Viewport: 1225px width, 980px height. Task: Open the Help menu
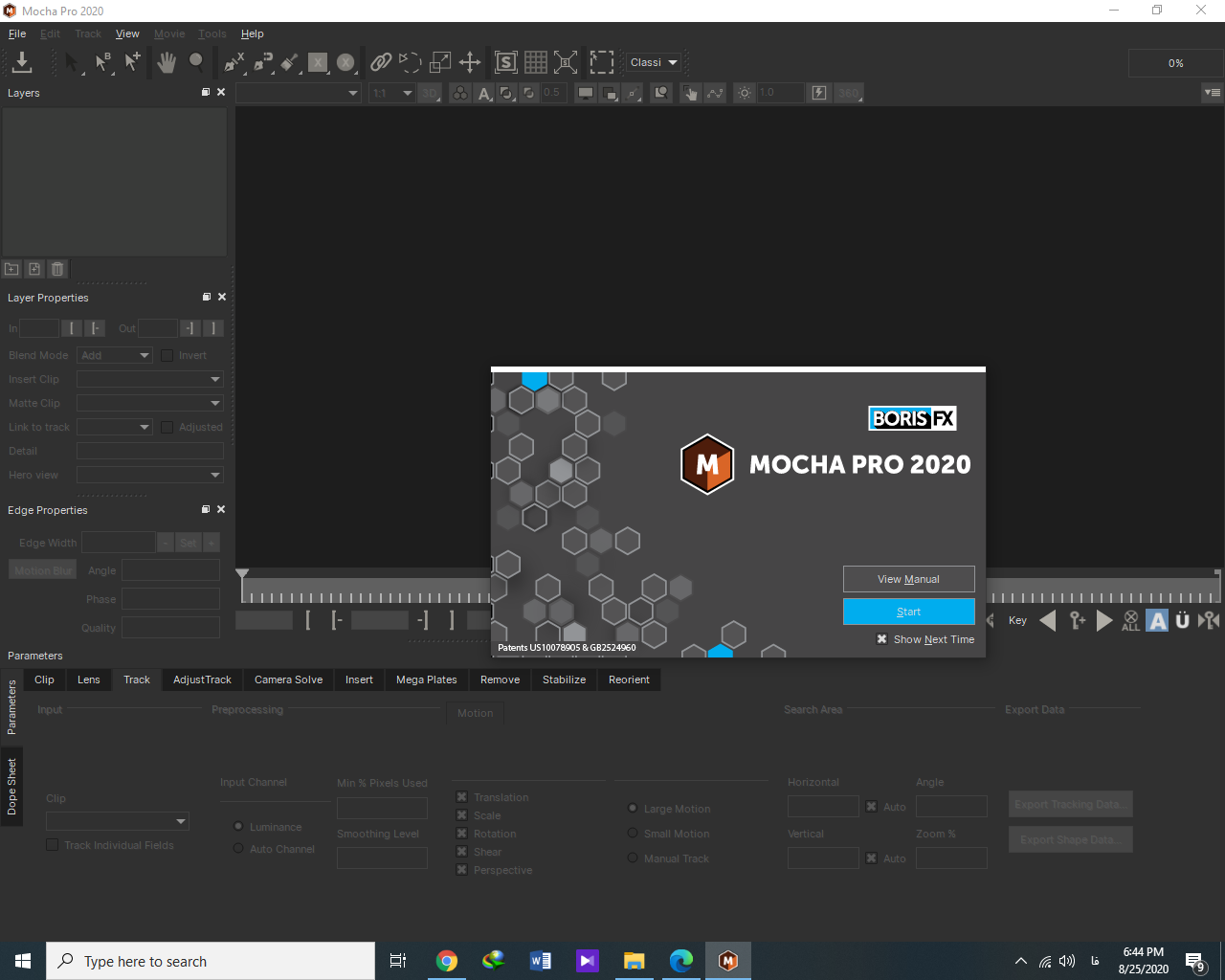coord(253,33)
